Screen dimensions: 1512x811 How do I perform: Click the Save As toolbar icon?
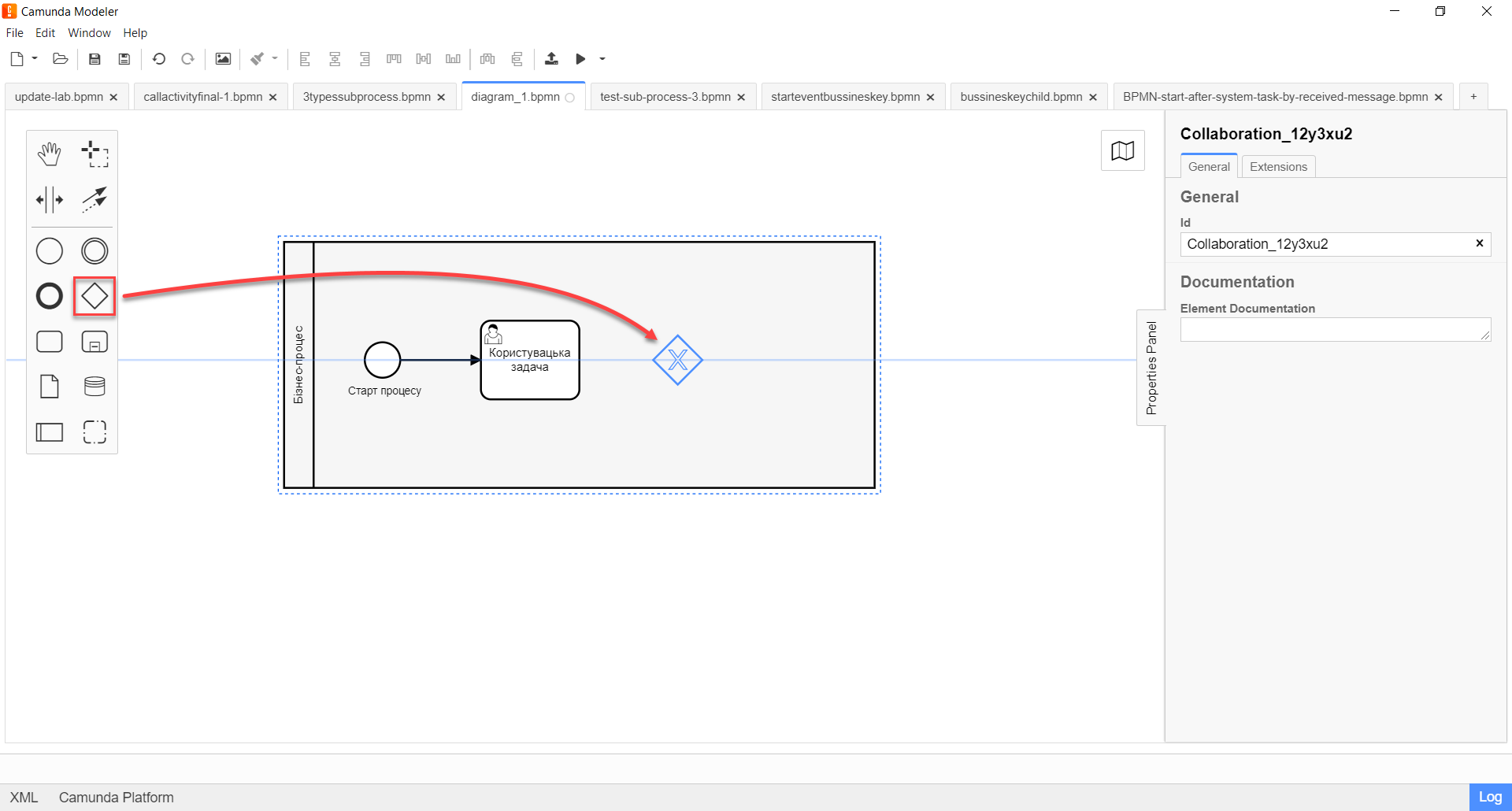tap(124, 59)
